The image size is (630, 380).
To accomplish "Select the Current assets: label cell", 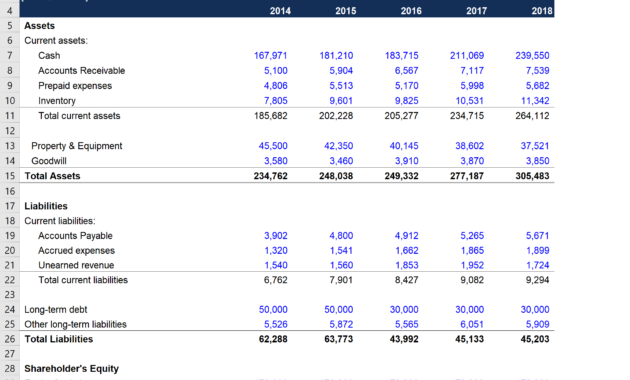I will click(56, 41).
